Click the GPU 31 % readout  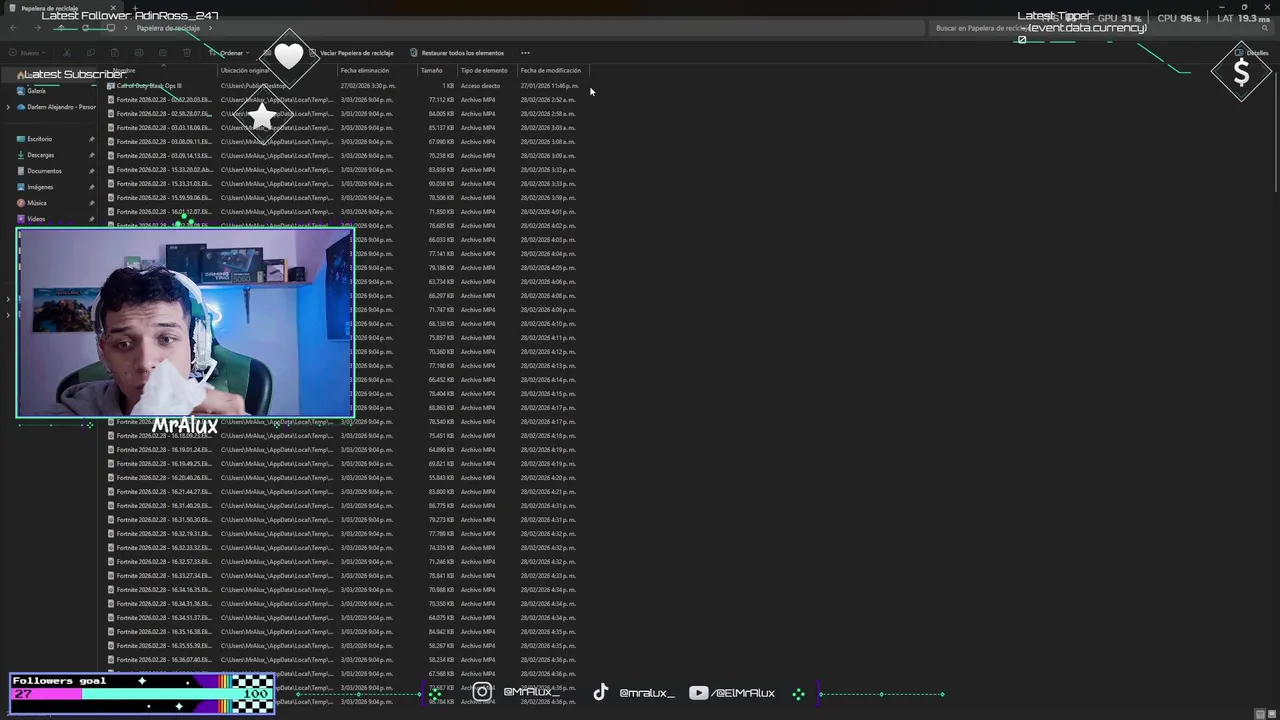[x=1120, y=18]
